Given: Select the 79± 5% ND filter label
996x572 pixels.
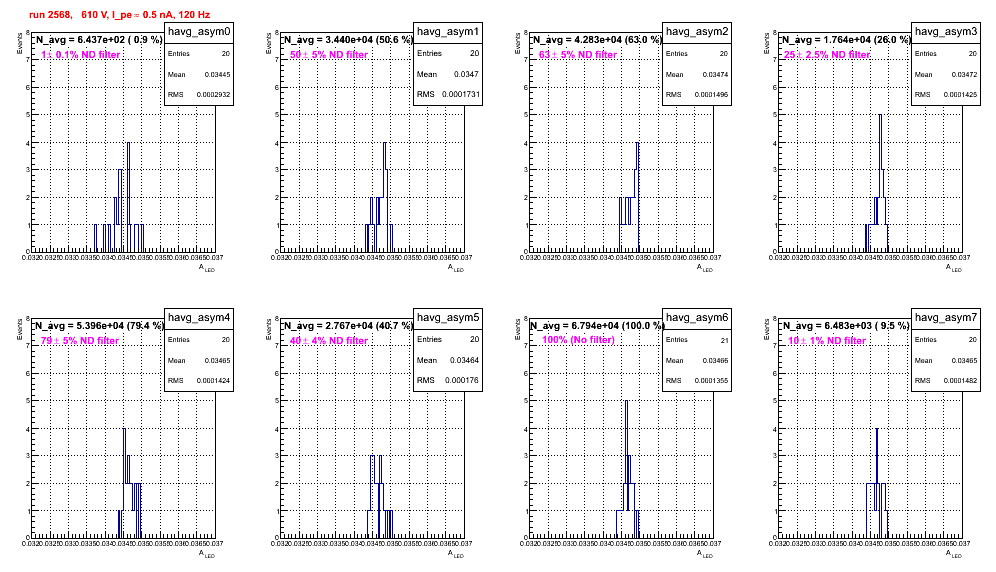Looking at the screenshot, I should [80, 341].
